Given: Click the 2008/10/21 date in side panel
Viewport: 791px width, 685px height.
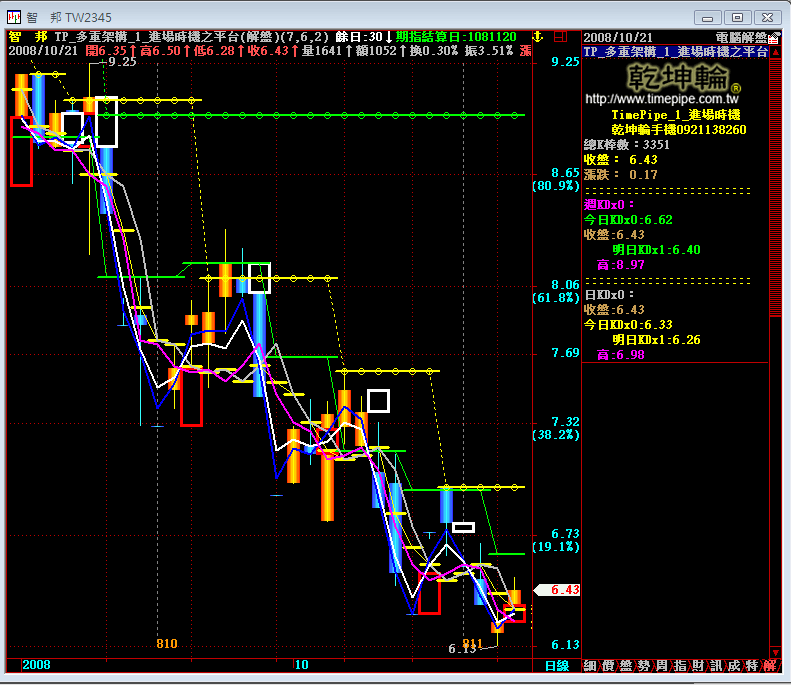Looking at the screenshot, I should pyautogui.click(x=618, y=37).
